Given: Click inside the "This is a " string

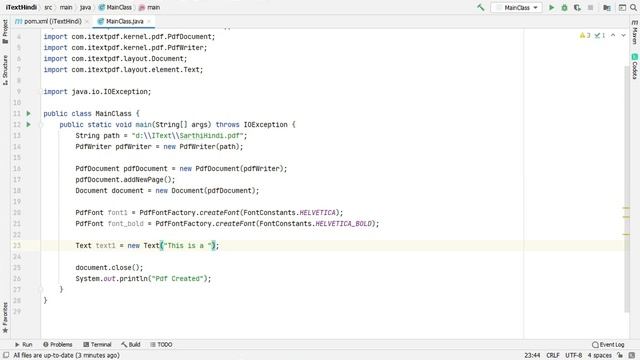Looking at the screenshot, I should (x=188, y=245).
